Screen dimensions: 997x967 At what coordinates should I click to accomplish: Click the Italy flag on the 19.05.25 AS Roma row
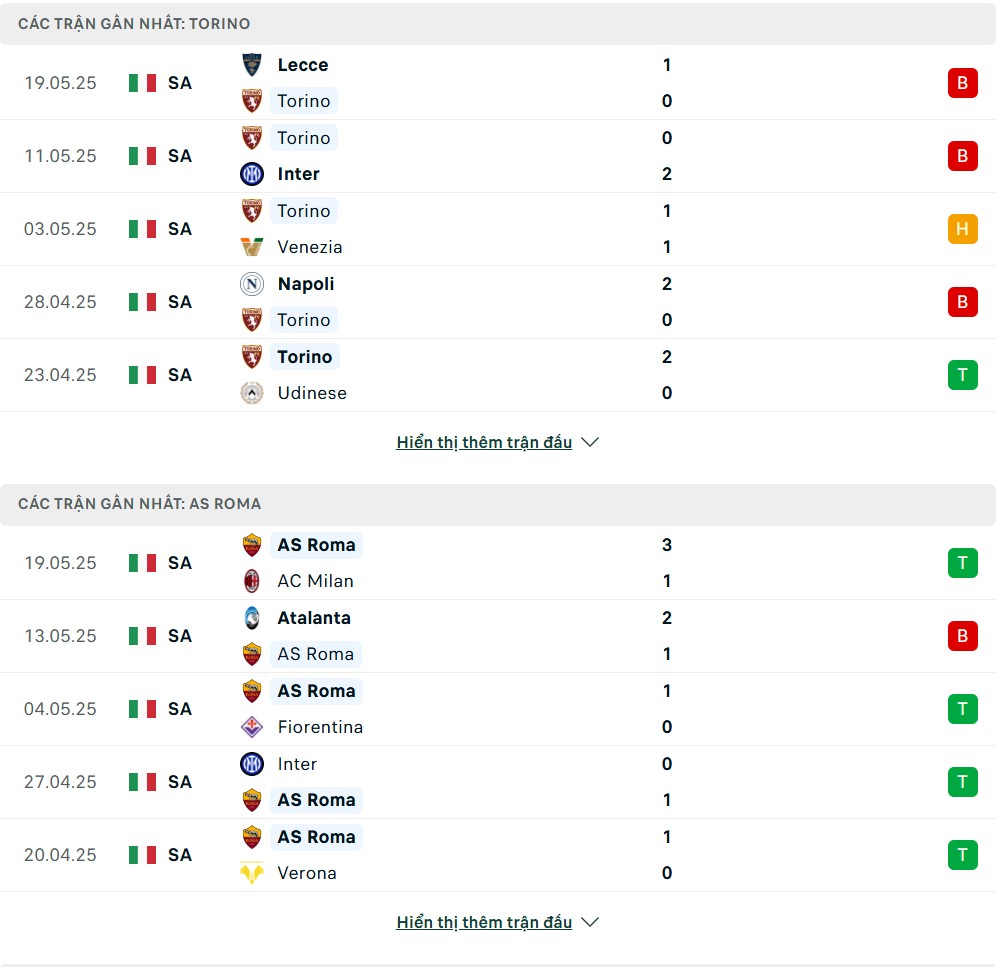(142, 563)
